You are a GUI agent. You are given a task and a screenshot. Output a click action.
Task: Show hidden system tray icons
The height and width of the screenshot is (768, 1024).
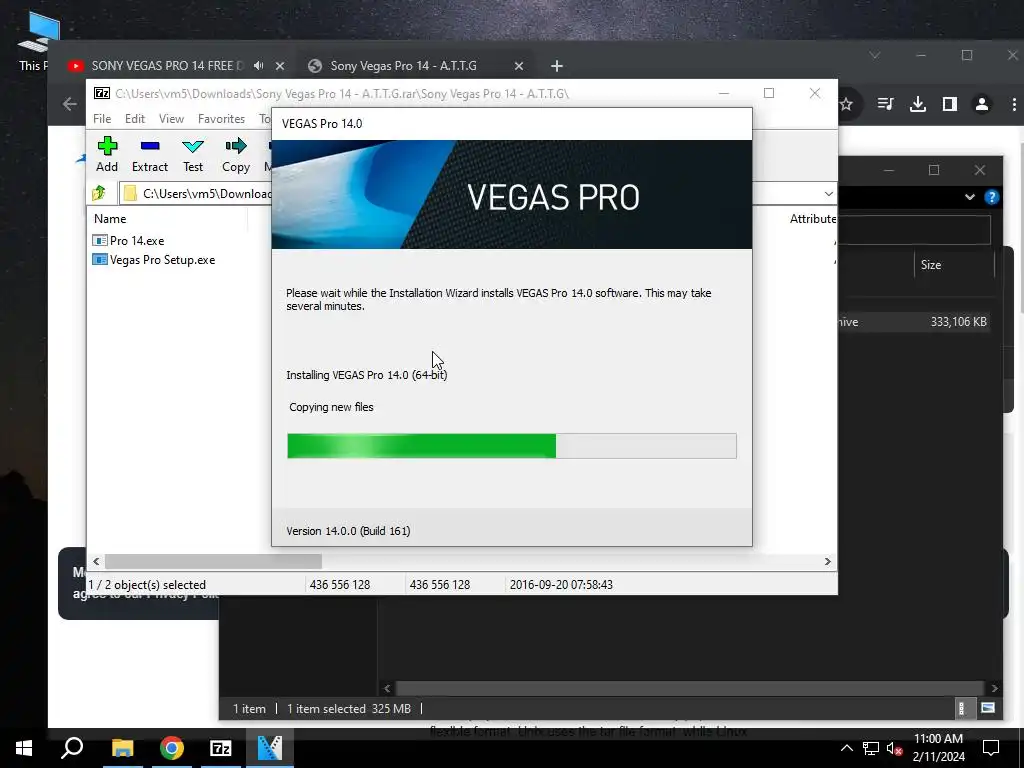pyautogui.click(x=846, y=748)
